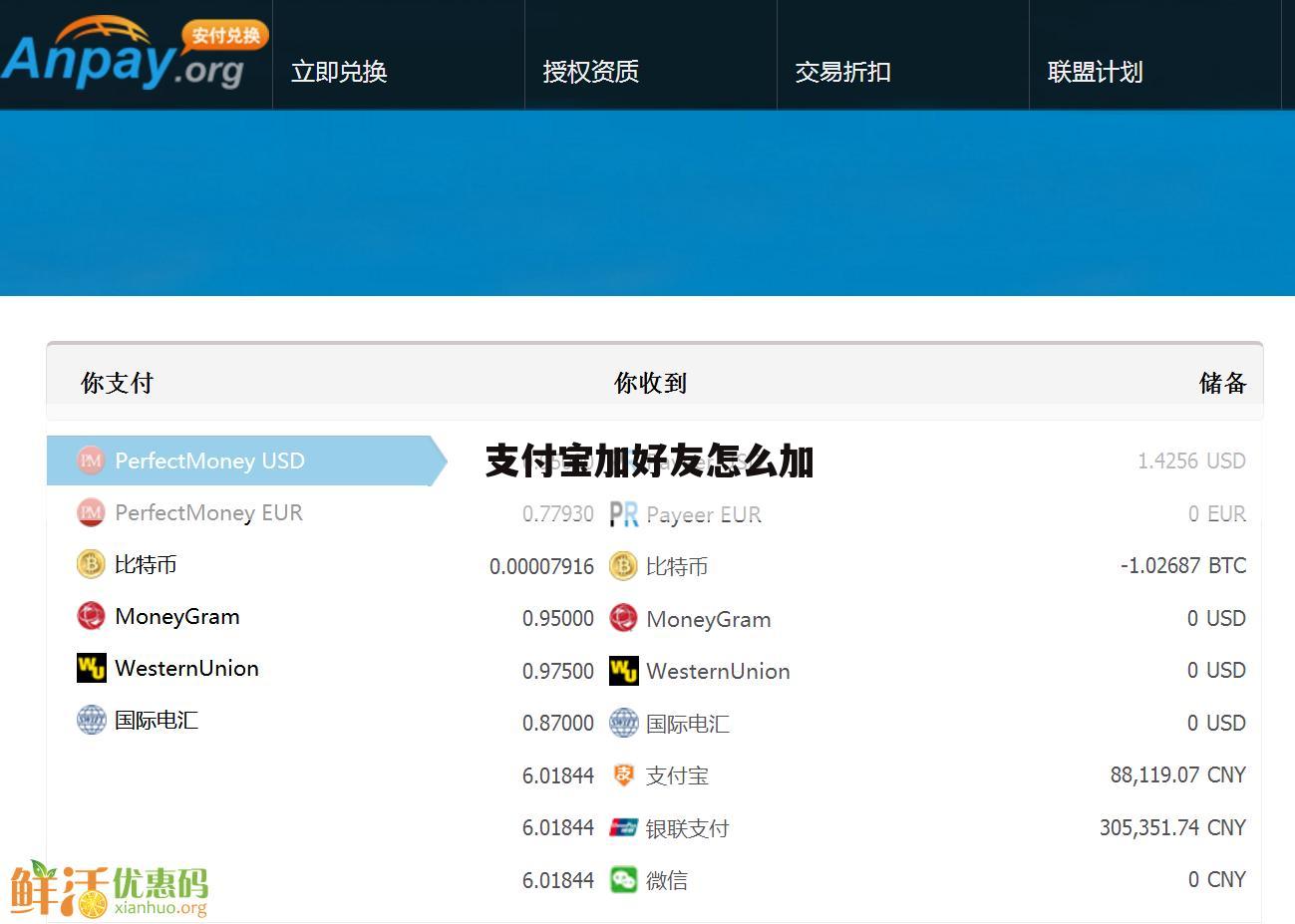Click the 0 USD reserve for WesternUnion
This screenshot has width=1295, height=924.
[x=1216, y=670]
